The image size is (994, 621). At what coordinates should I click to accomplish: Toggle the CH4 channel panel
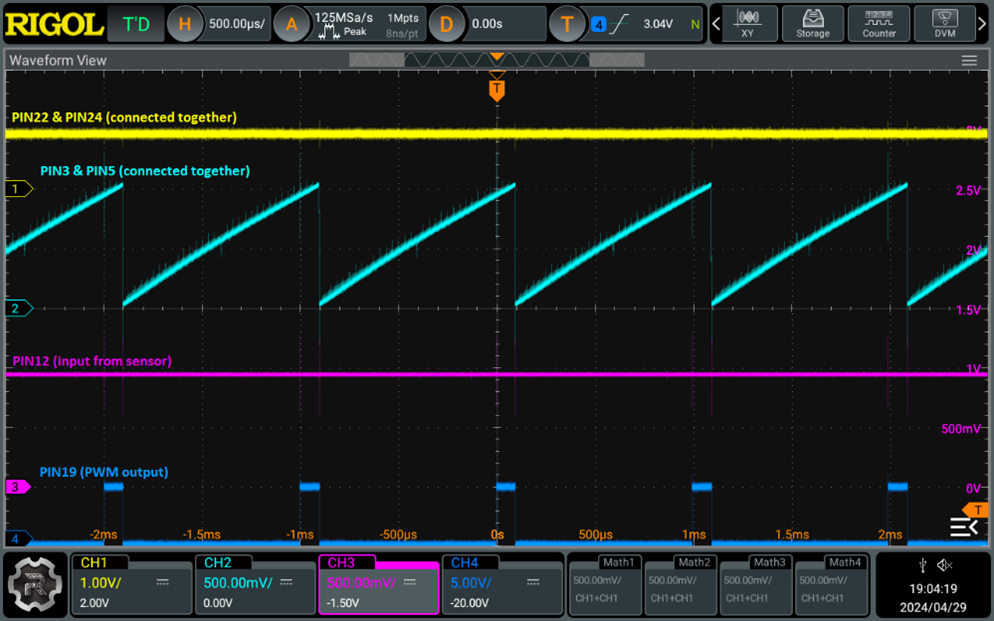coord(501,584)
